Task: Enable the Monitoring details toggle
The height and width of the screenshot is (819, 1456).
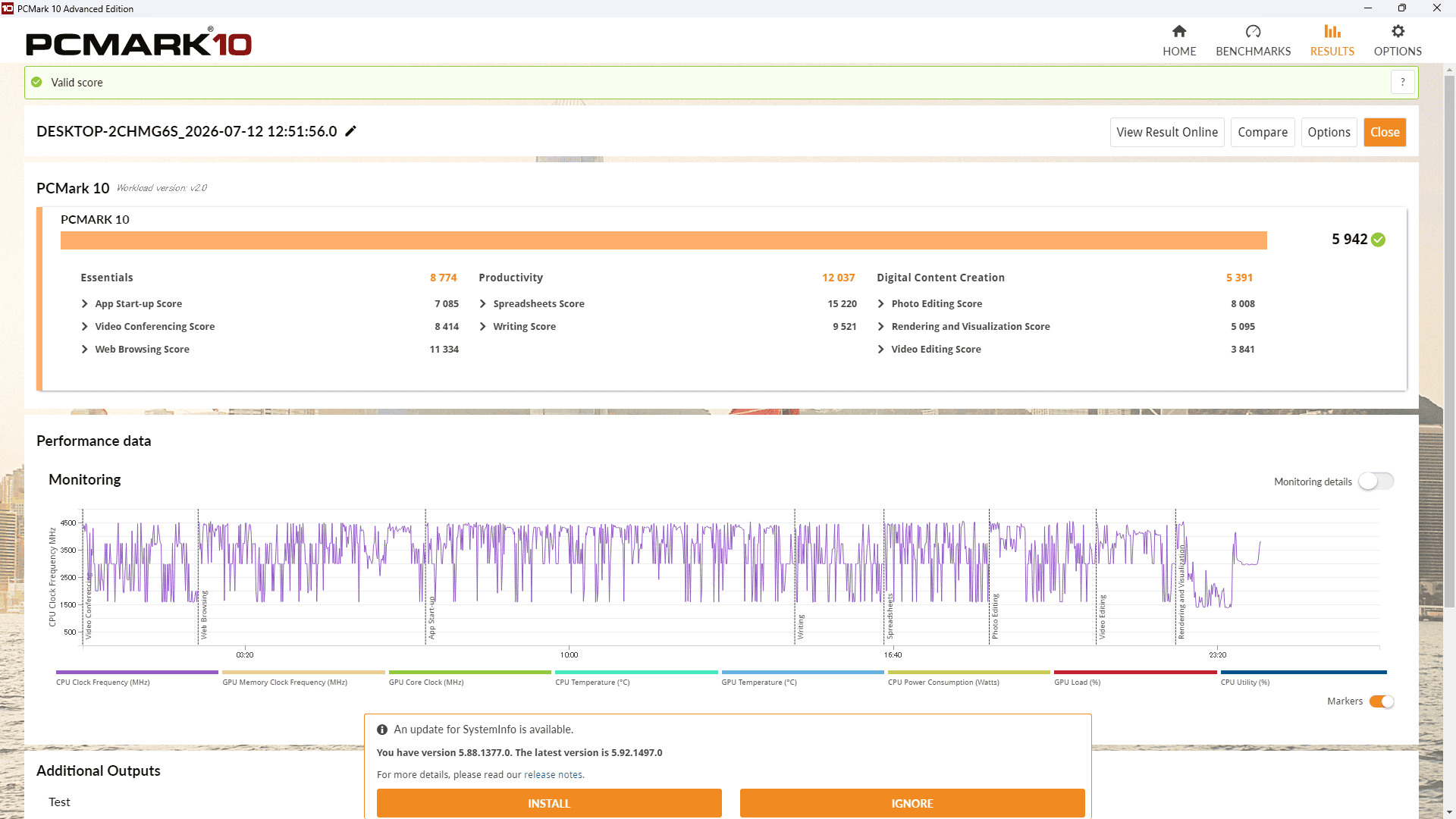Action: point(1376,482)
